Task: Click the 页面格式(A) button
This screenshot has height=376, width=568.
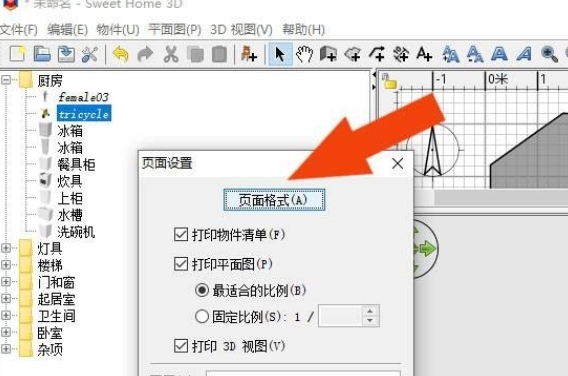Action: click(274, 200)
